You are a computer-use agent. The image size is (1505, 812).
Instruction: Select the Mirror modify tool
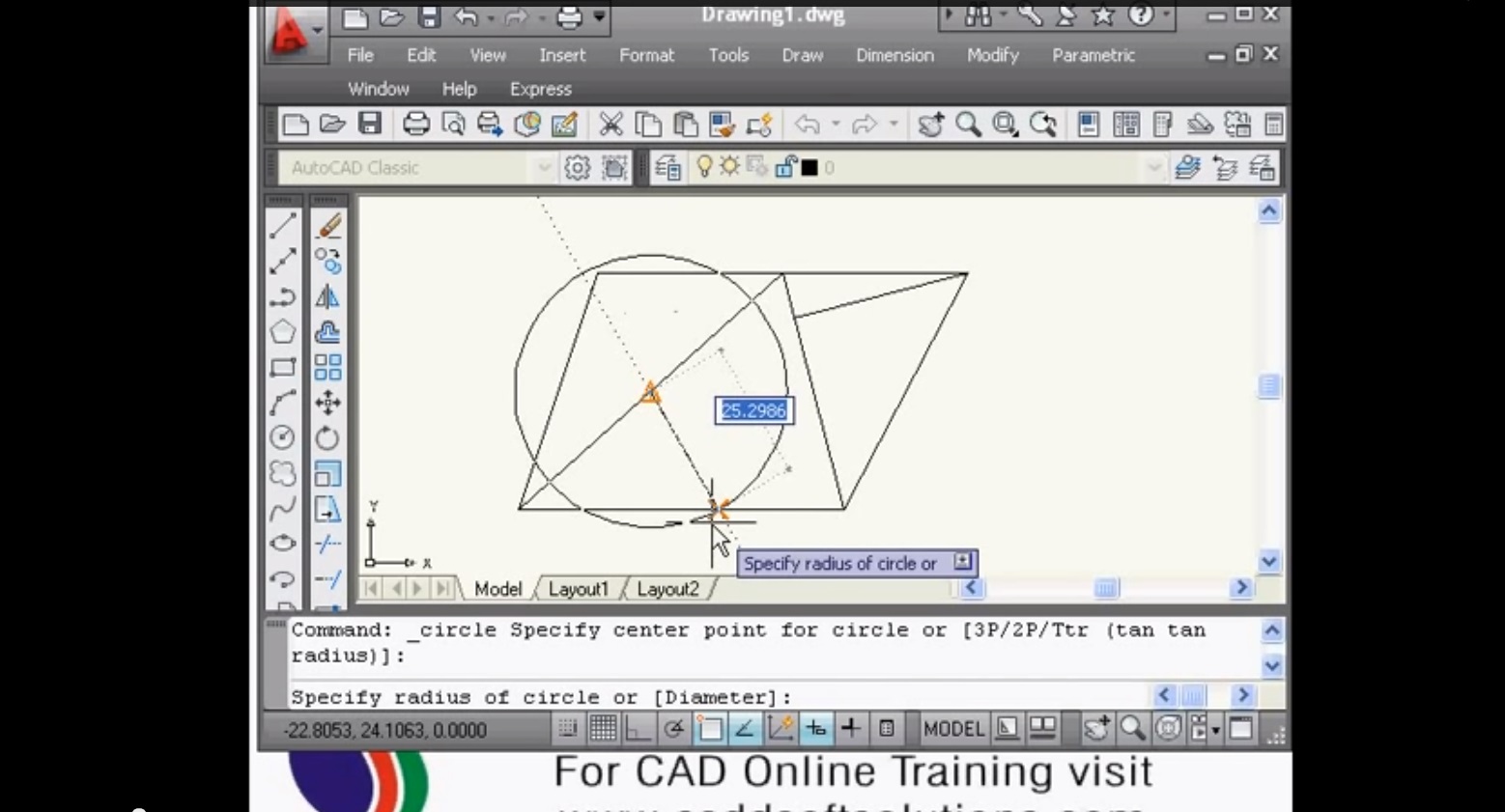coord(328,297)
